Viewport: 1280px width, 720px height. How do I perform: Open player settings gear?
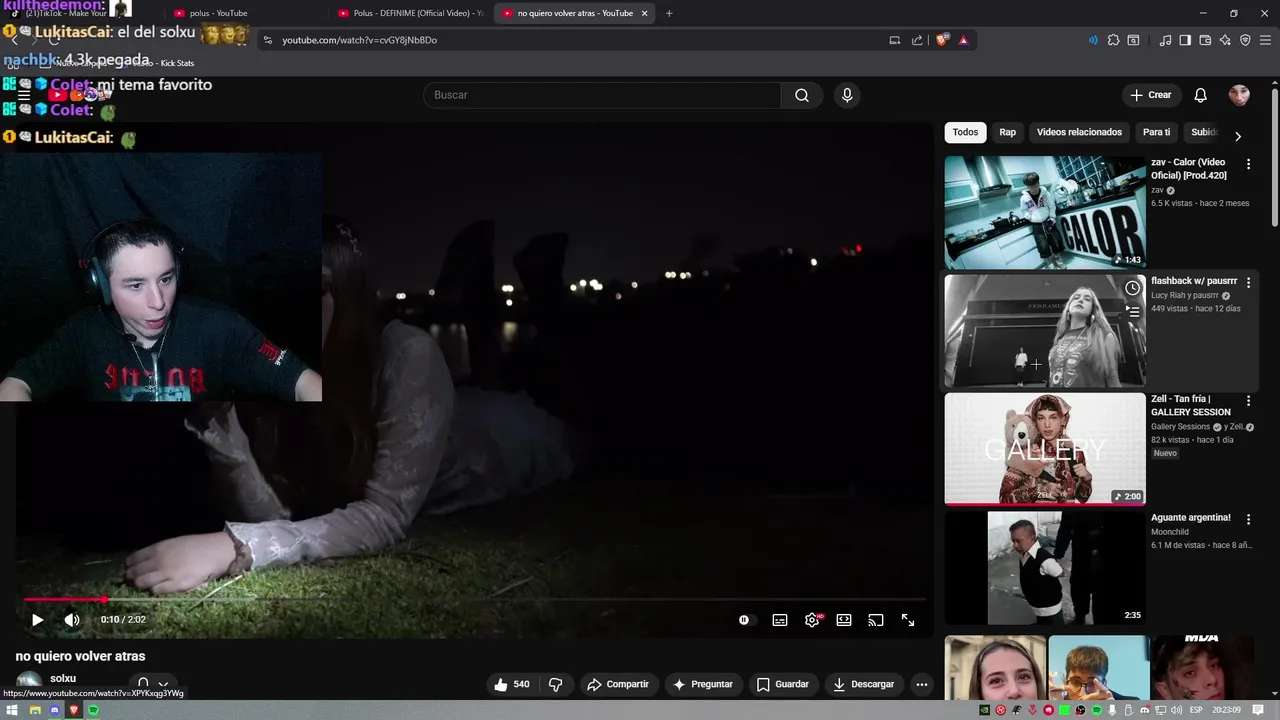click(x=812, y=620)
